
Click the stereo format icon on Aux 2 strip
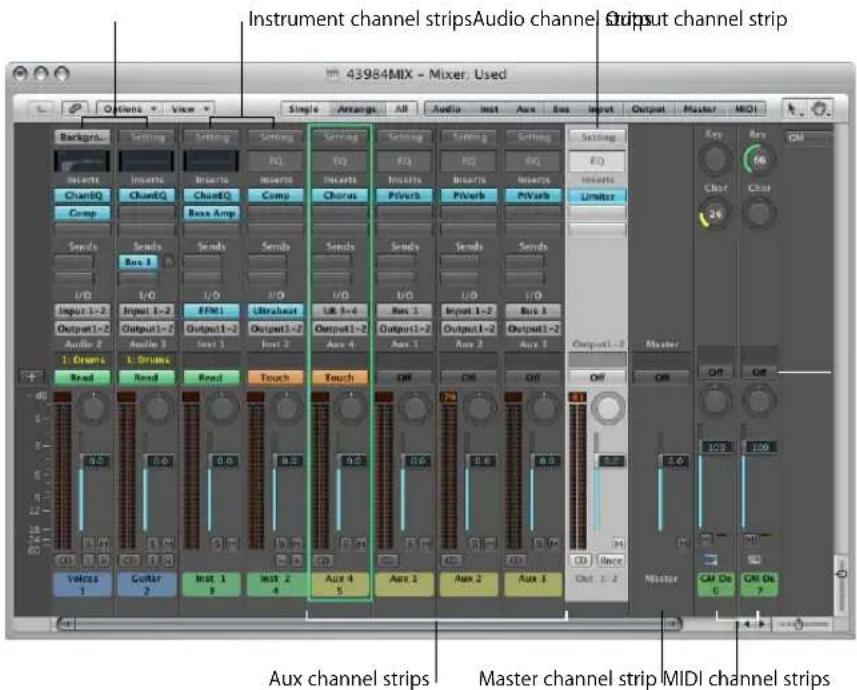(x=451, y=560)
